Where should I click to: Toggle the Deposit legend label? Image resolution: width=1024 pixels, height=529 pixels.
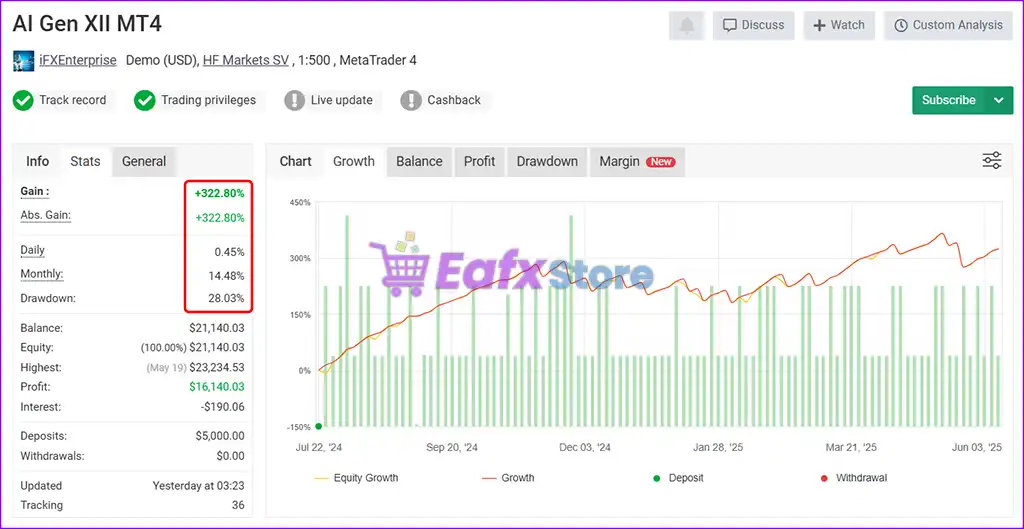point(686,478)
